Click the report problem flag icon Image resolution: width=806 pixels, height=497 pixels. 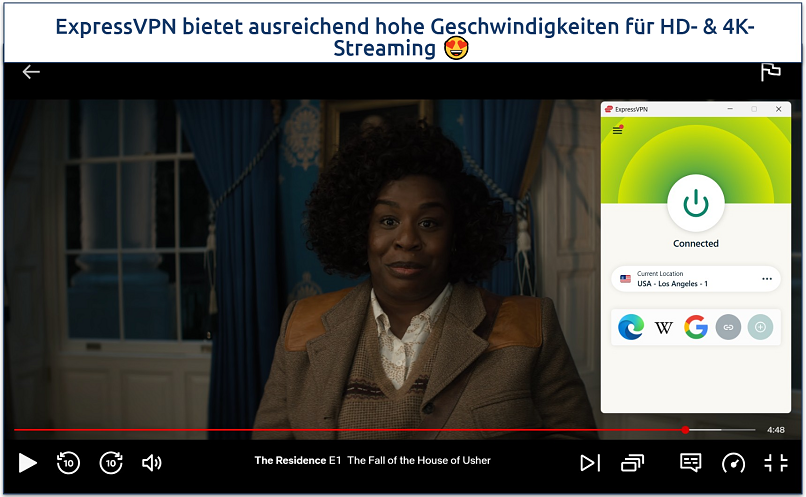(770, 72)
